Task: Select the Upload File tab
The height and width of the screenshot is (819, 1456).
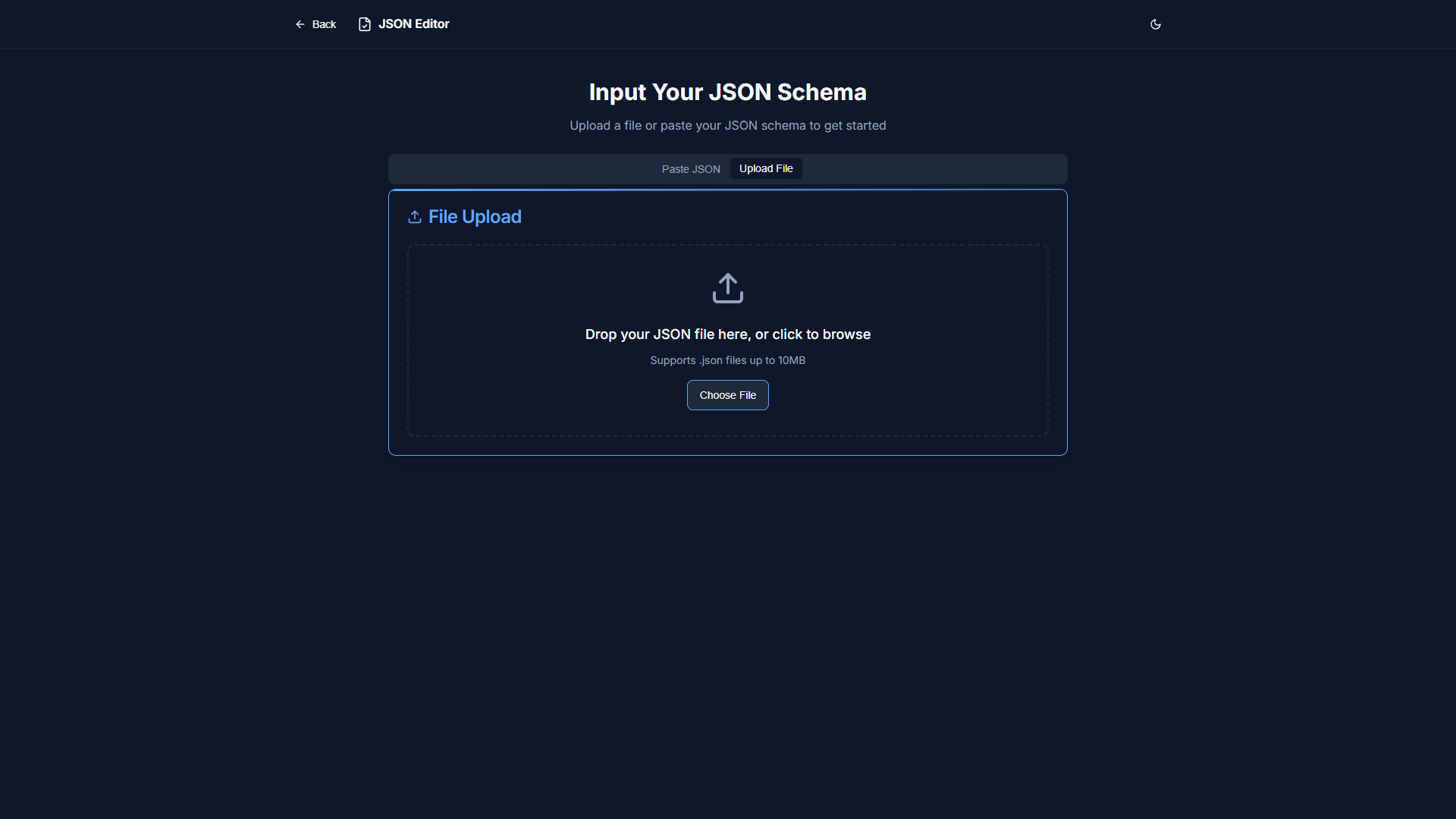Action: coord(766,168)
